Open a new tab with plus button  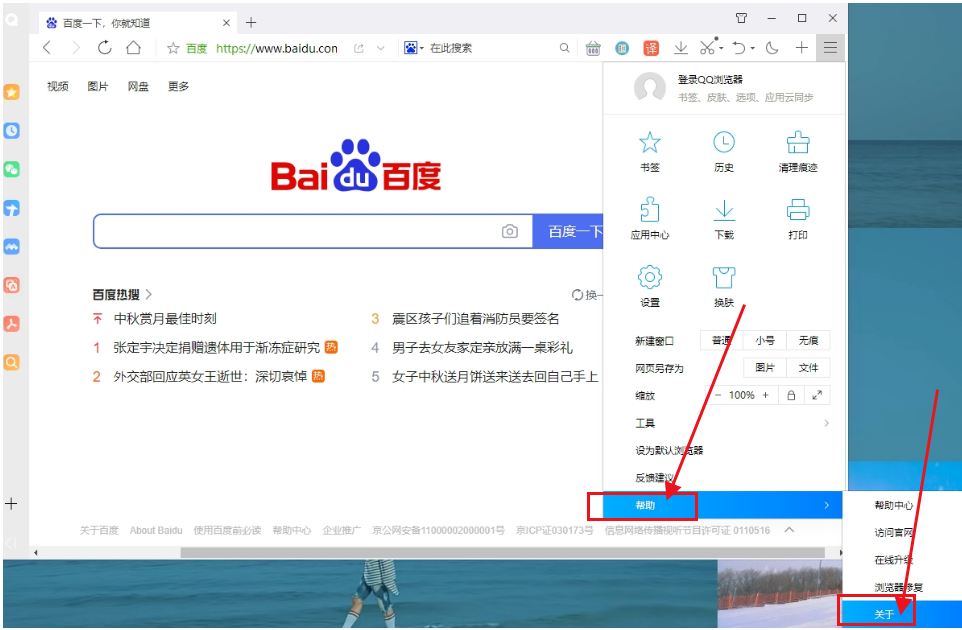point(251,23)
